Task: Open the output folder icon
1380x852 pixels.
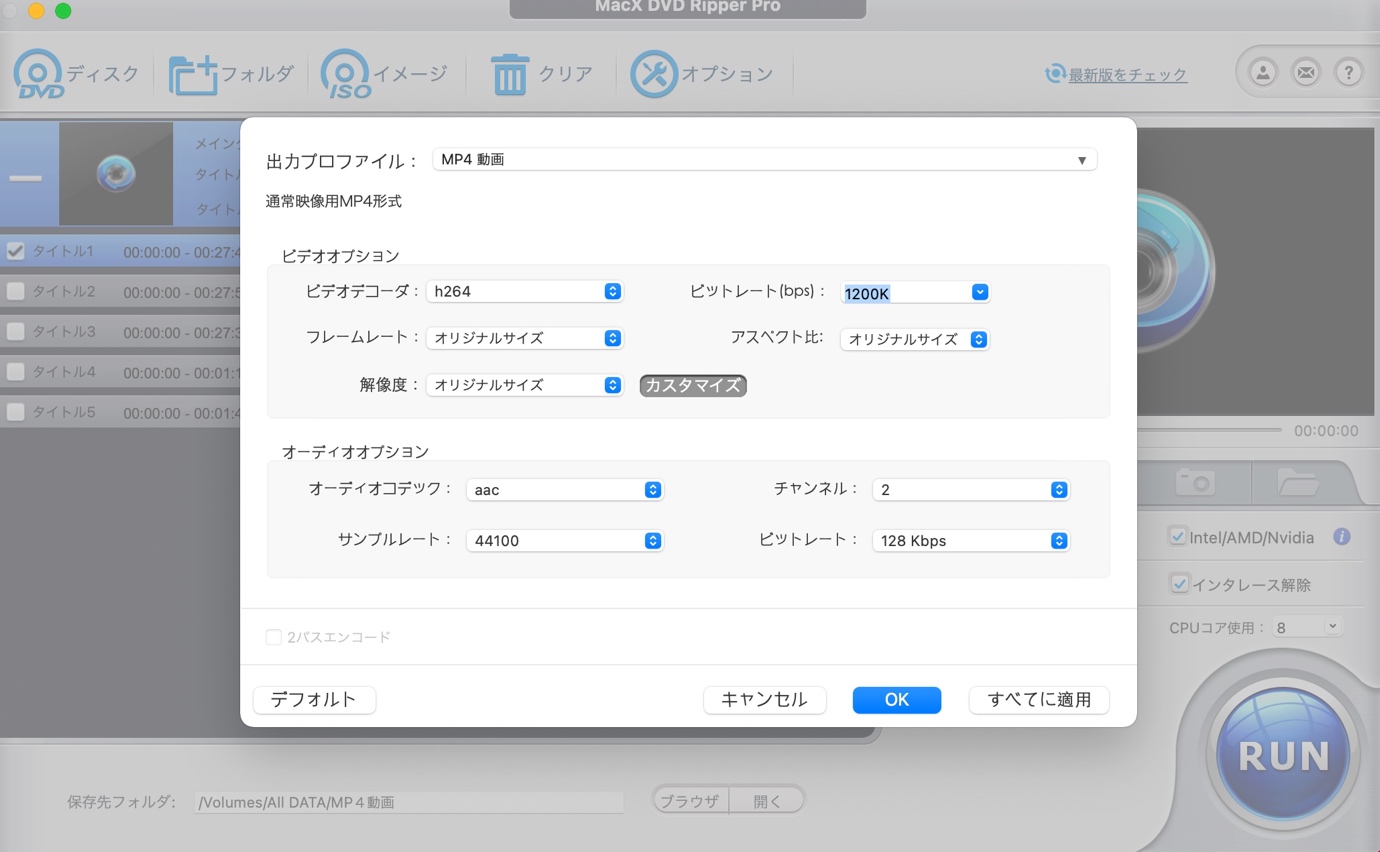Action: 1298,482
